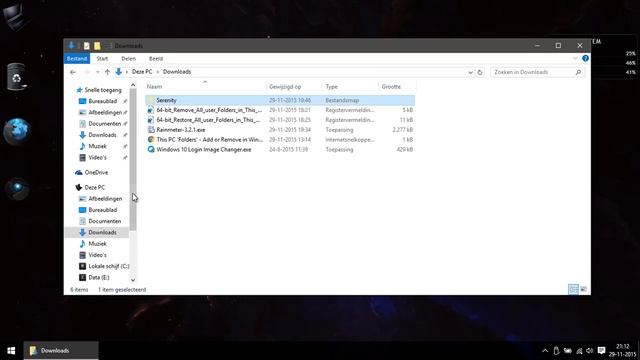Expand the address bar history dropdown
Screen dimensions: 640x360
[x=470, y=72]
